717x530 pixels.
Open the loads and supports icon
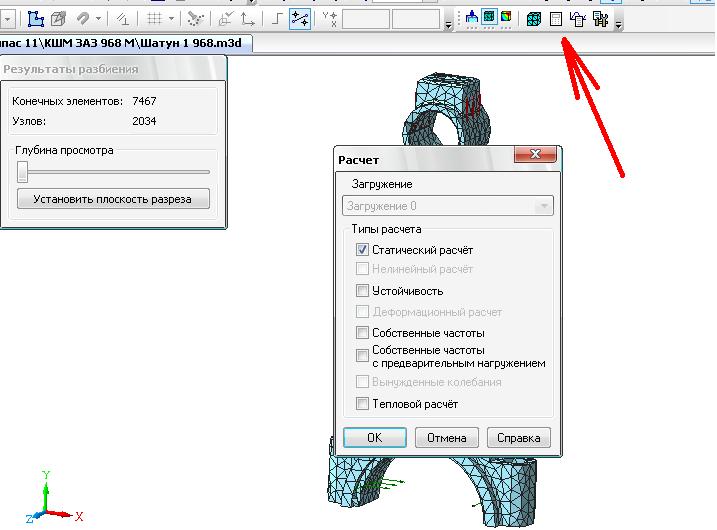point(472,18)
